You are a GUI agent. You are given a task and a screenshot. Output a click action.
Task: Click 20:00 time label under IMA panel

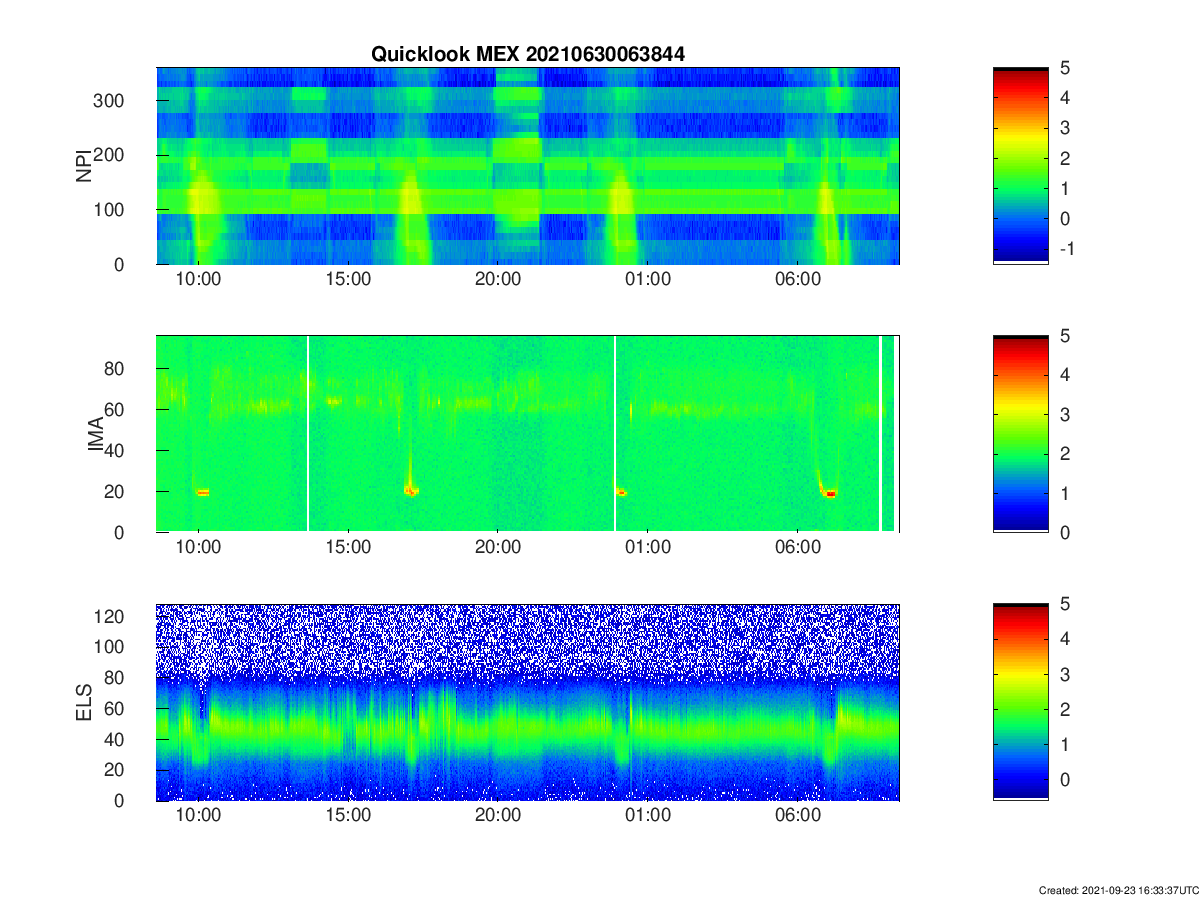(x=498, y=547)
